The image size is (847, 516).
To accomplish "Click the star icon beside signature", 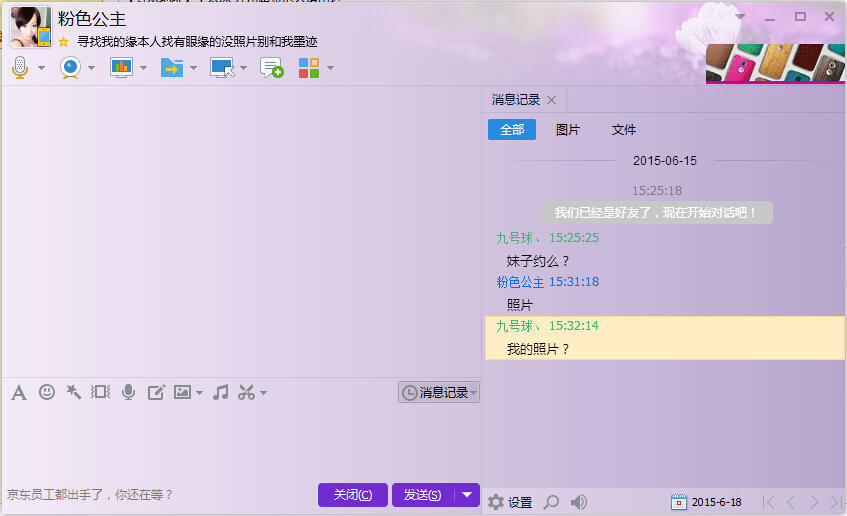I will tap(64, 42).
